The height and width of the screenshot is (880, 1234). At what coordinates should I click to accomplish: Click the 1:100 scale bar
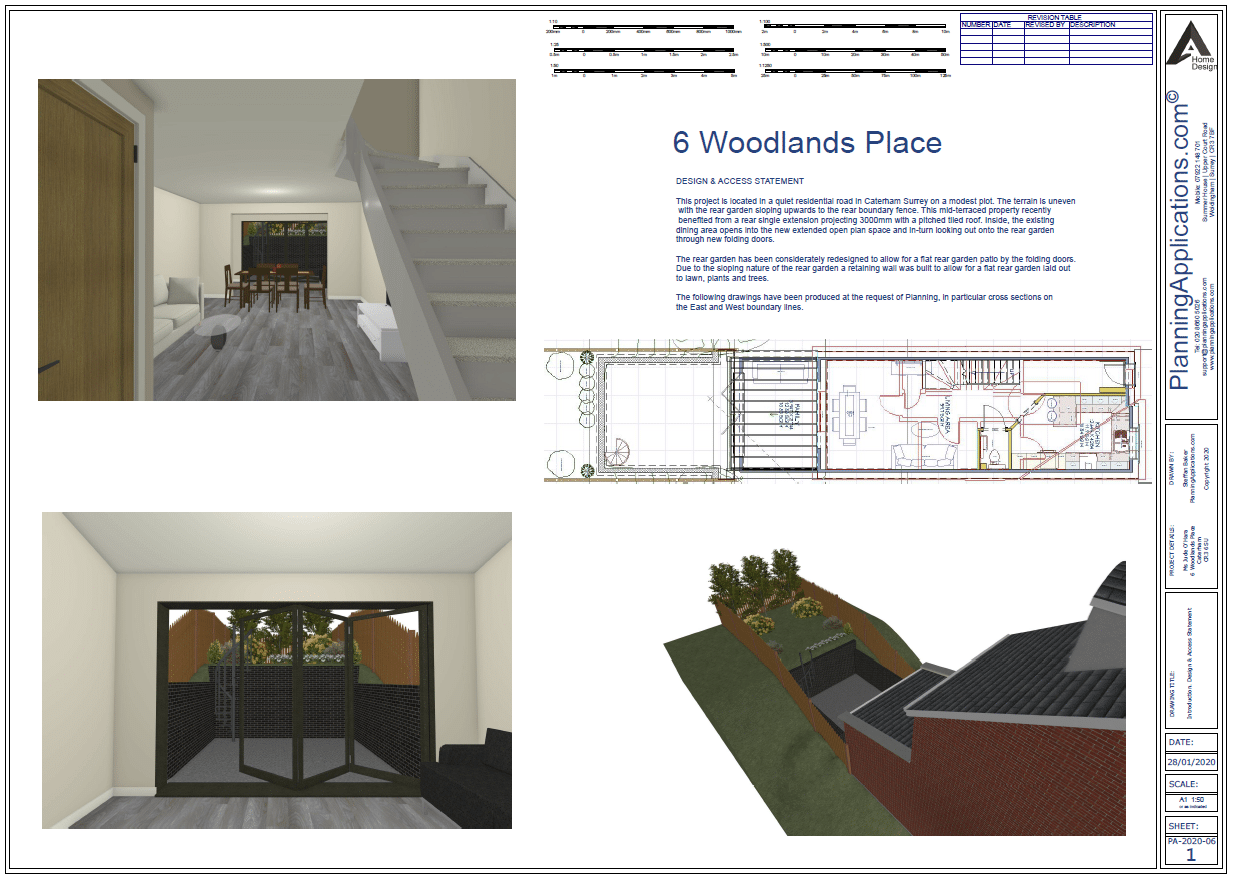point(854,27)
